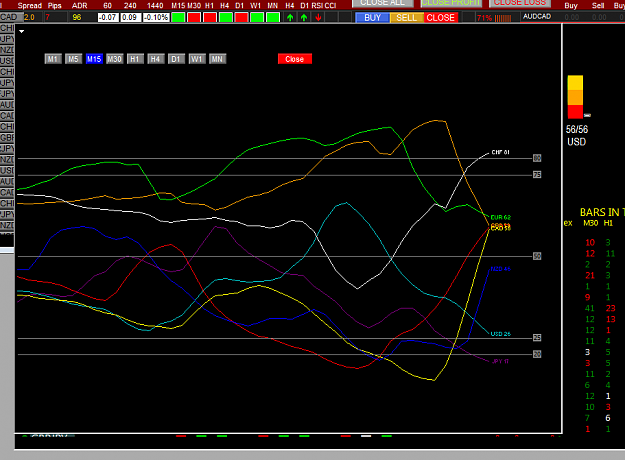Click the CLOSE LOSS button

click(520, 3)
